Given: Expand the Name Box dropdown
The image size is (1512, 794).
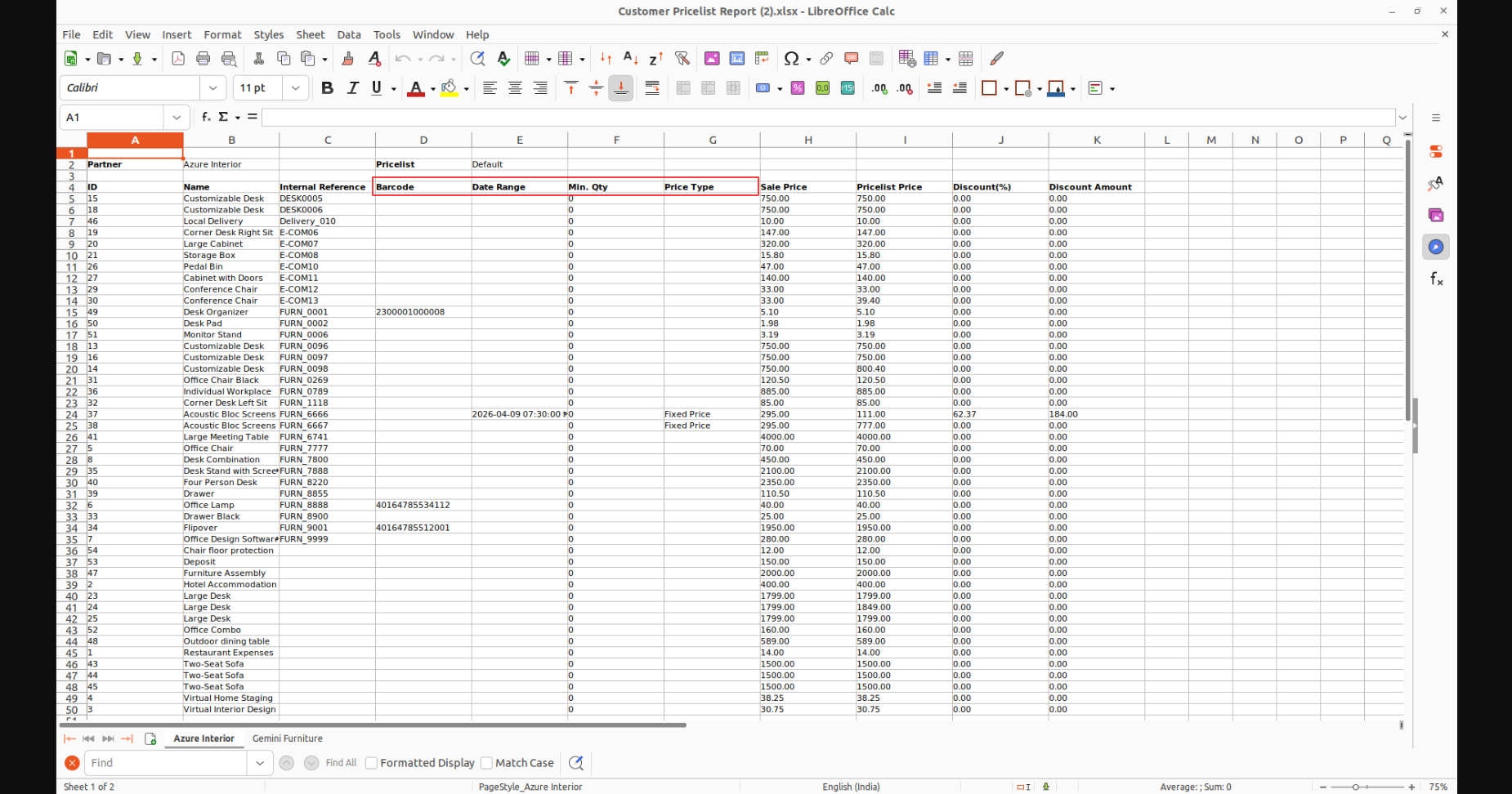Looking at the screenshot, I should point(177,118).
